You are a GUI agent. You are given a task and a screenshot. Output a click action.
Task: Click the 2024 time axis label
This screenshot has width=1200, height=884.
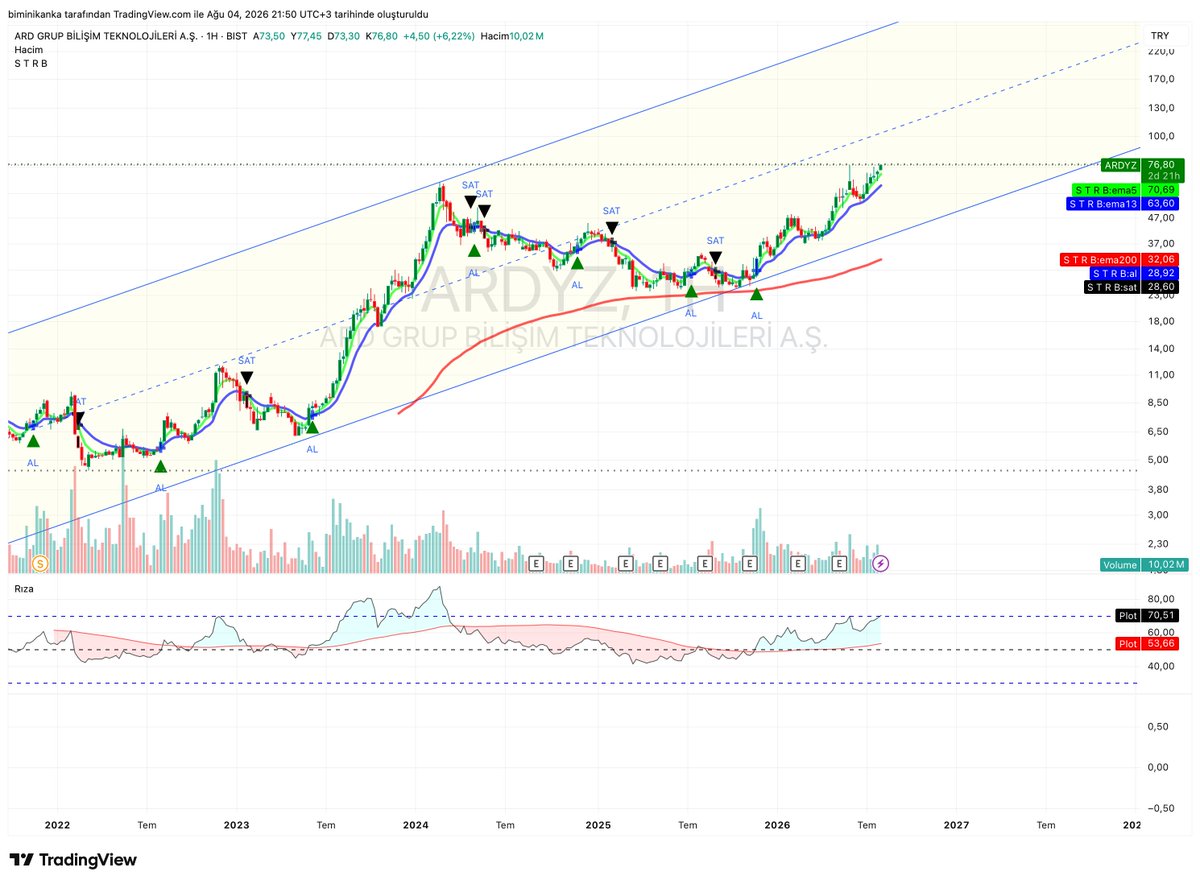pyautogui.click(x=416, y=826)
